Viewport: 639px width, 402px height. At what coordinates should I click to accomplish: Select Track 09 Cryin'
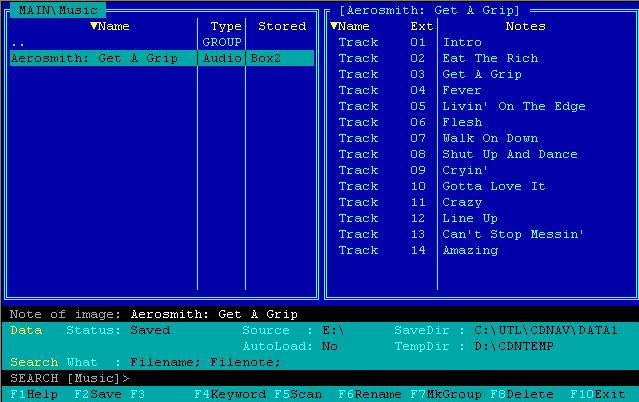(x=482, y=170)
